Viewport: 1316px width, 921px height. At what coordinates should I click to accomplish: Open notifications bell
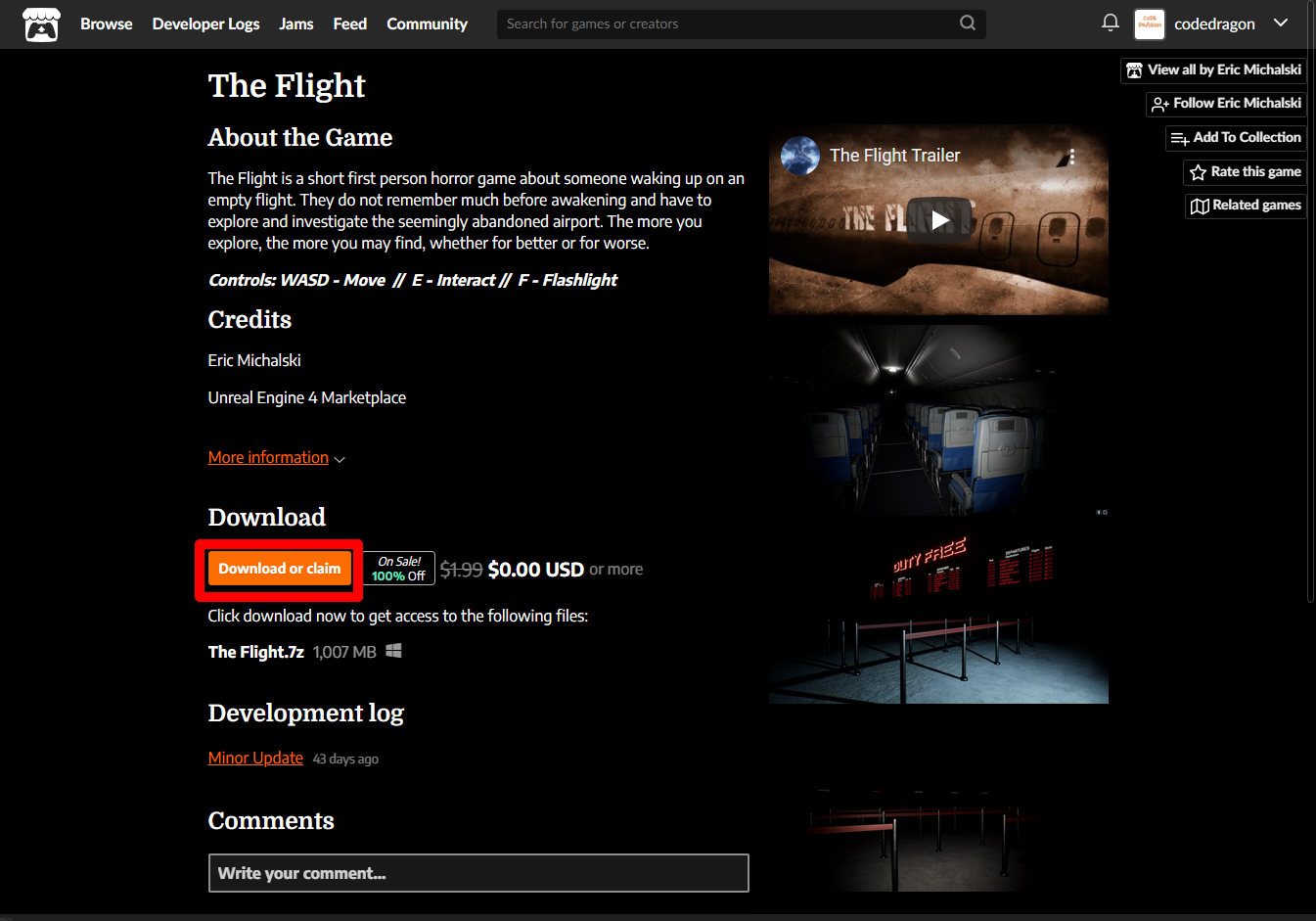click(x=1110, y=23)
